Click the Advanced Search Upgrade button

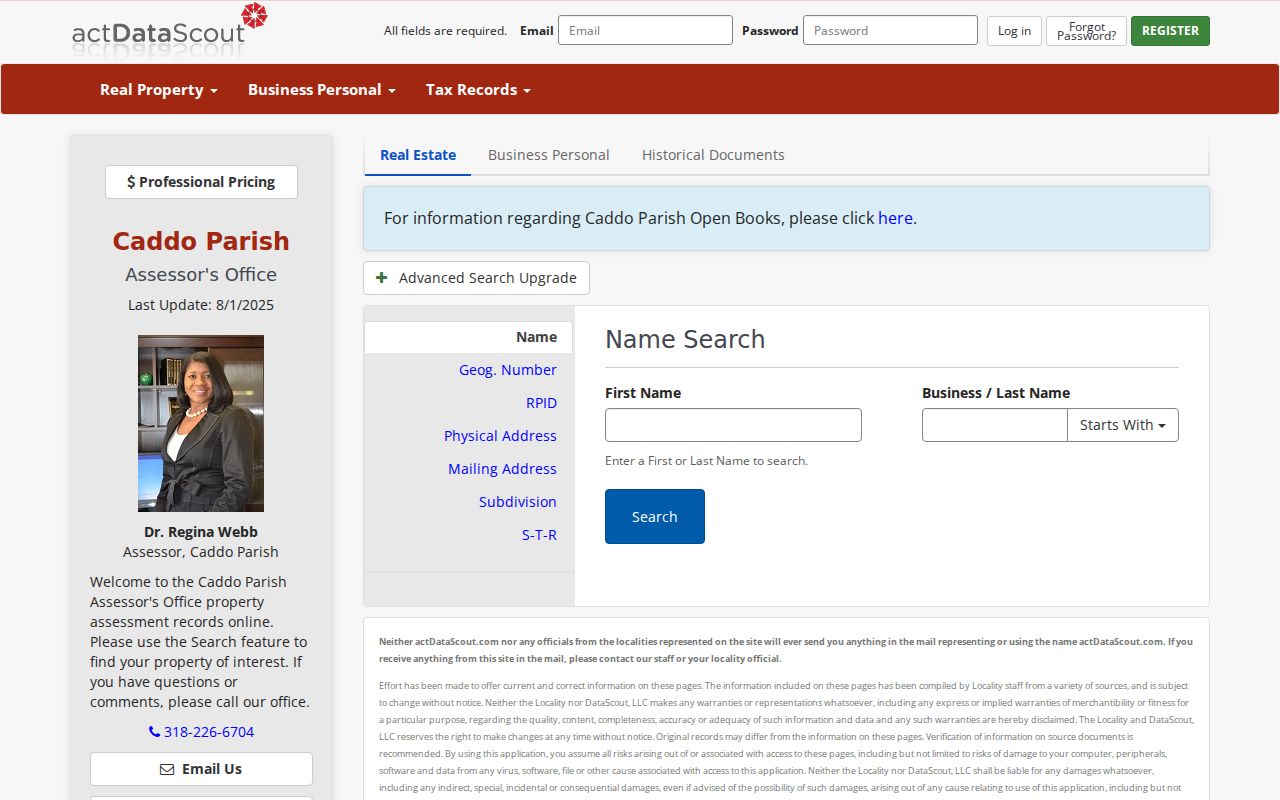click(x=476, y=278)
